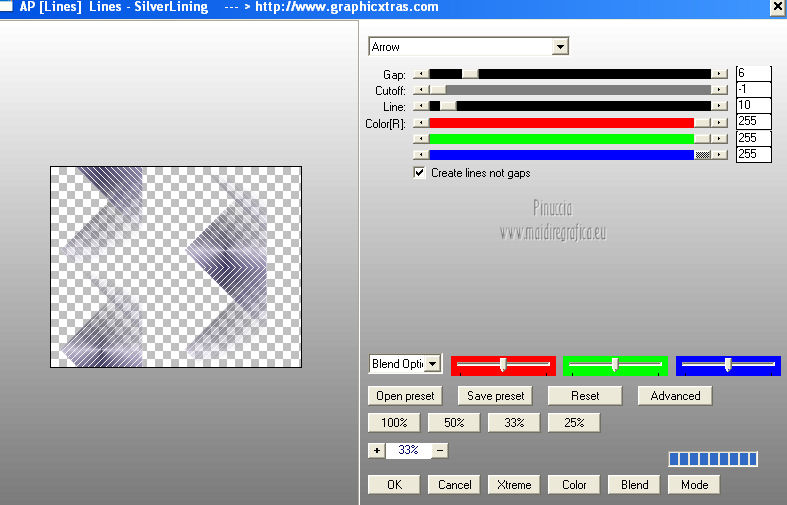Viewport: 787px width, 505px height.
Task: Open the Arrow line-style dropdown
Action: point(560,47)
